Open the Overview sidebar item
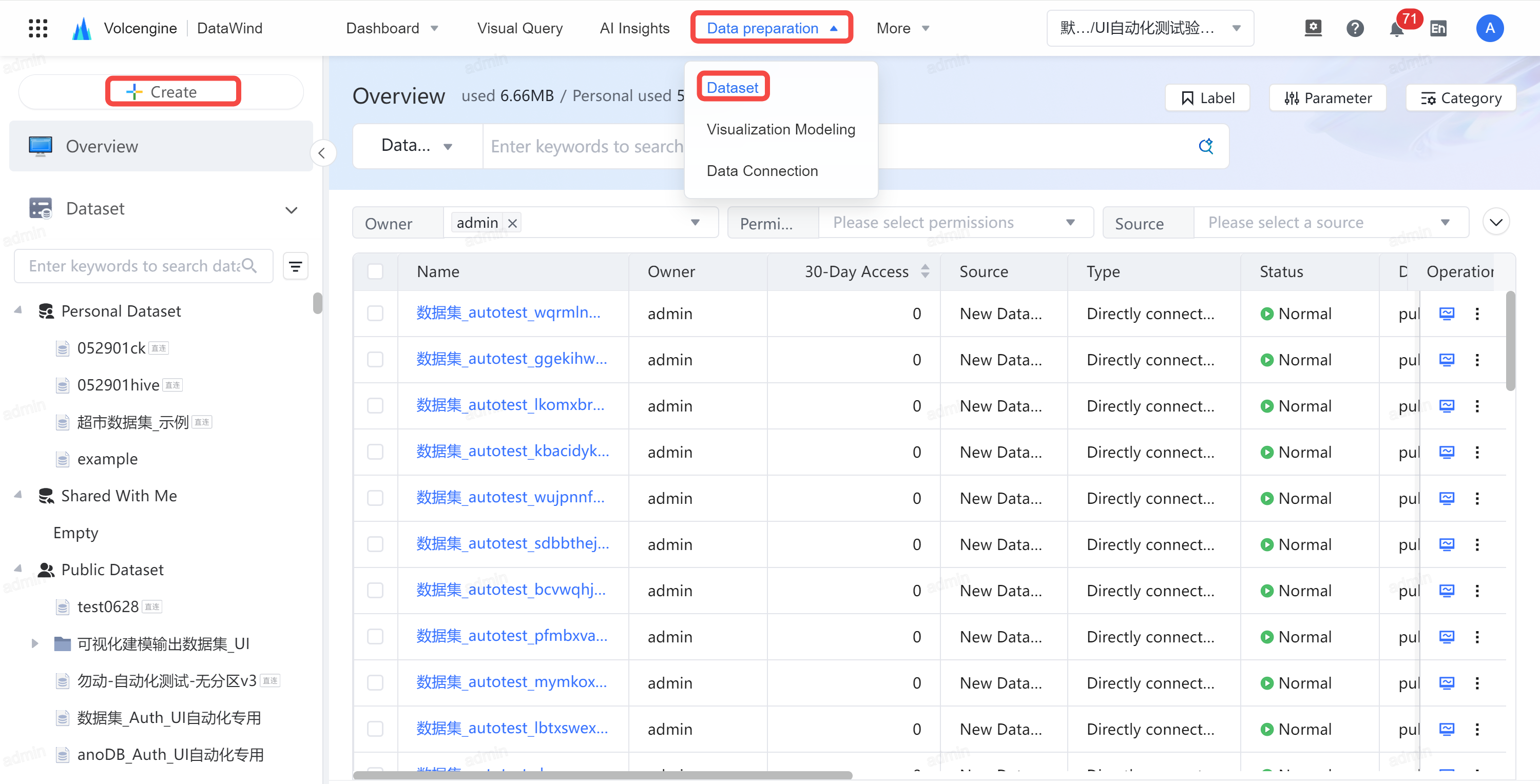Image resolution: width=1540 pixels, height=784 pixels. point(161,146)
